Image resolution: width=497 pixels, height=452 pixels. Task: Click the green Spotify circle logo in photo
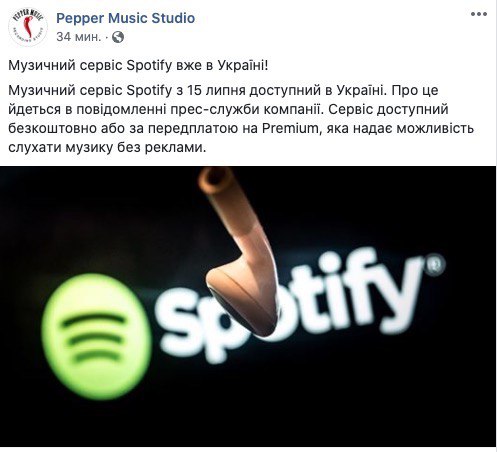coord(96,336)
